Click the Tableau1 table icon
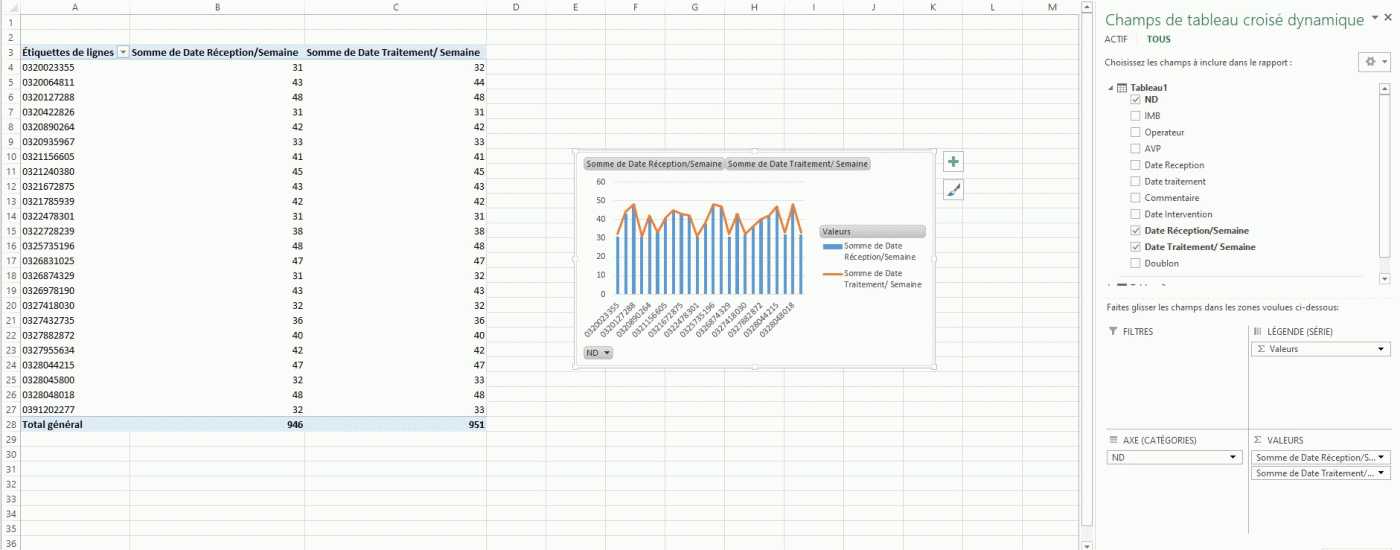1400x550 pixels. point(1122,88)
